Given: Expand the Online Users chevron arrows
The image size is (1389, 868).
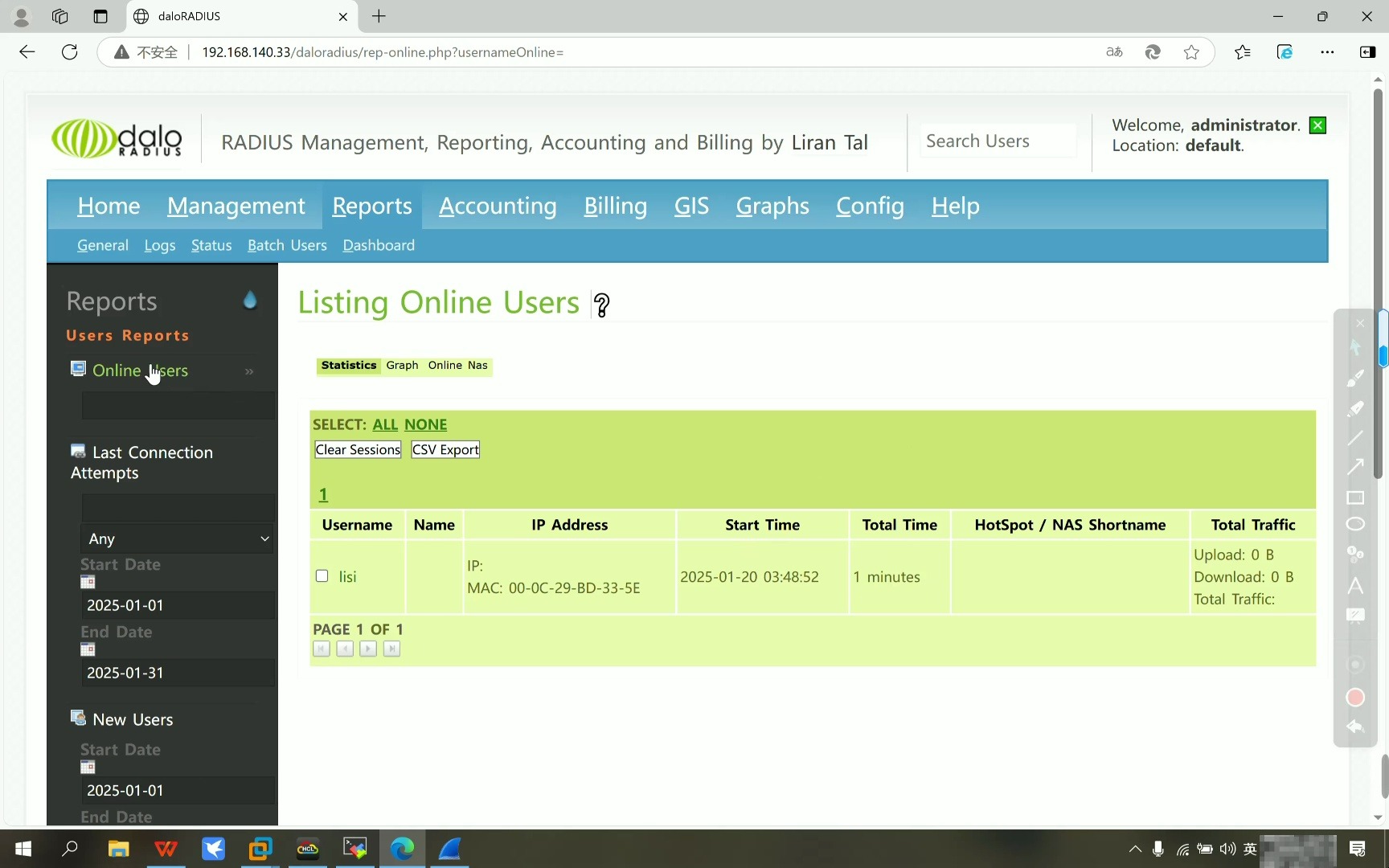Looking at the screenshot, I should [x=249, y=371].
